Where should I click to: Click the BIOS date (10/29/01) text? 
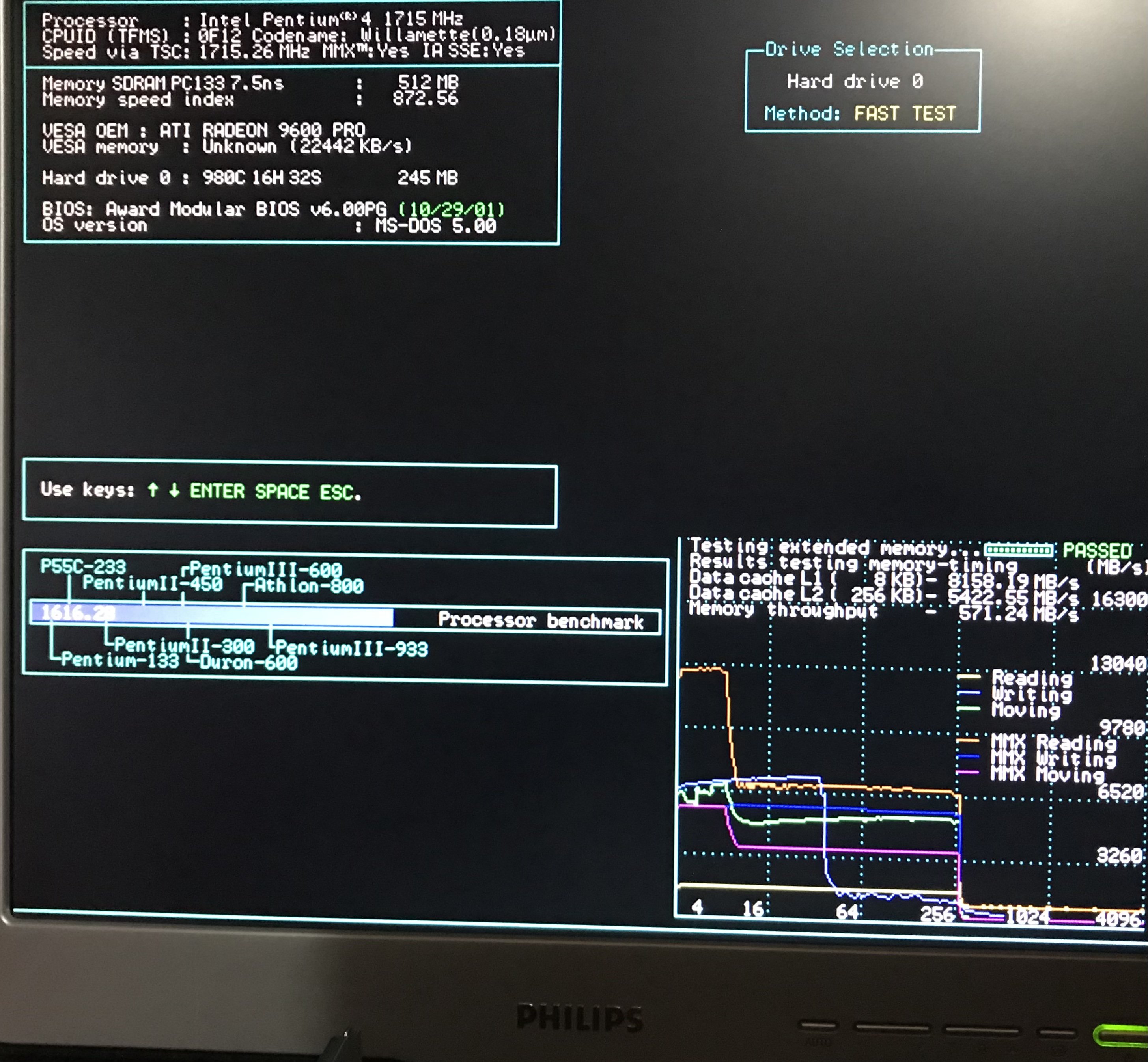point(451,209)
